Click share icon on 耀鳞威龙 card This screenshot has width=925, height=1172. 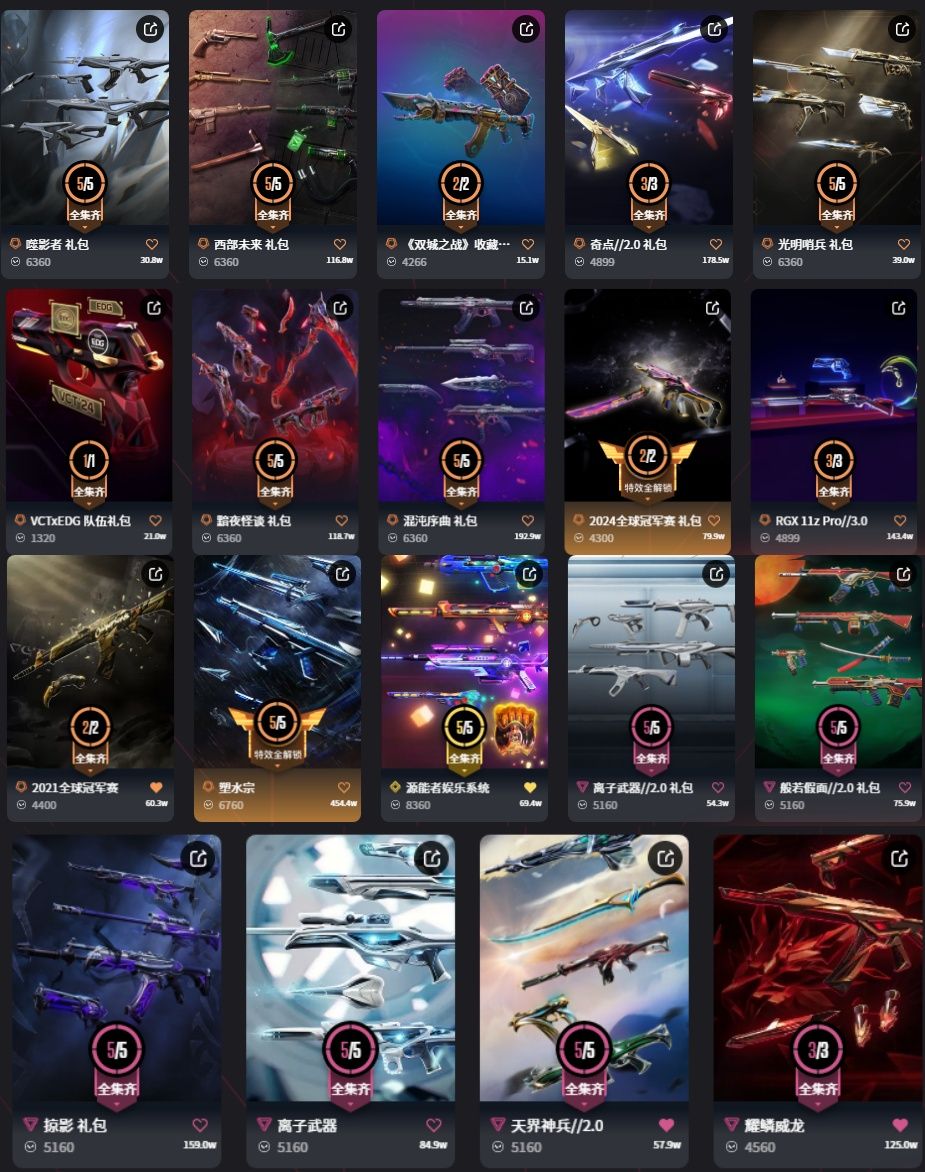point(899,858)
